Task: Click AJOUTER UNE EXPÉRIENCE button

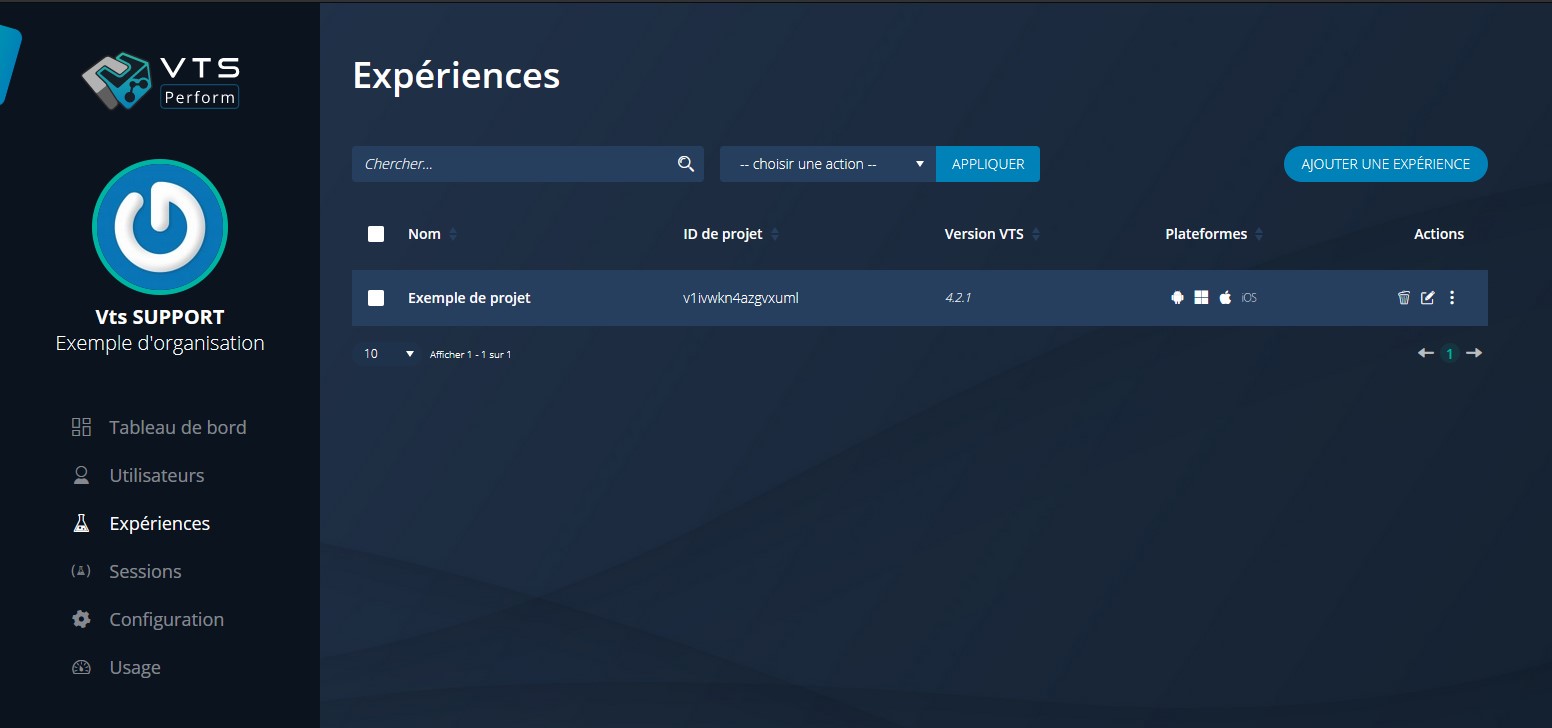Action: pyautogui.click(x=1386, y=164)
